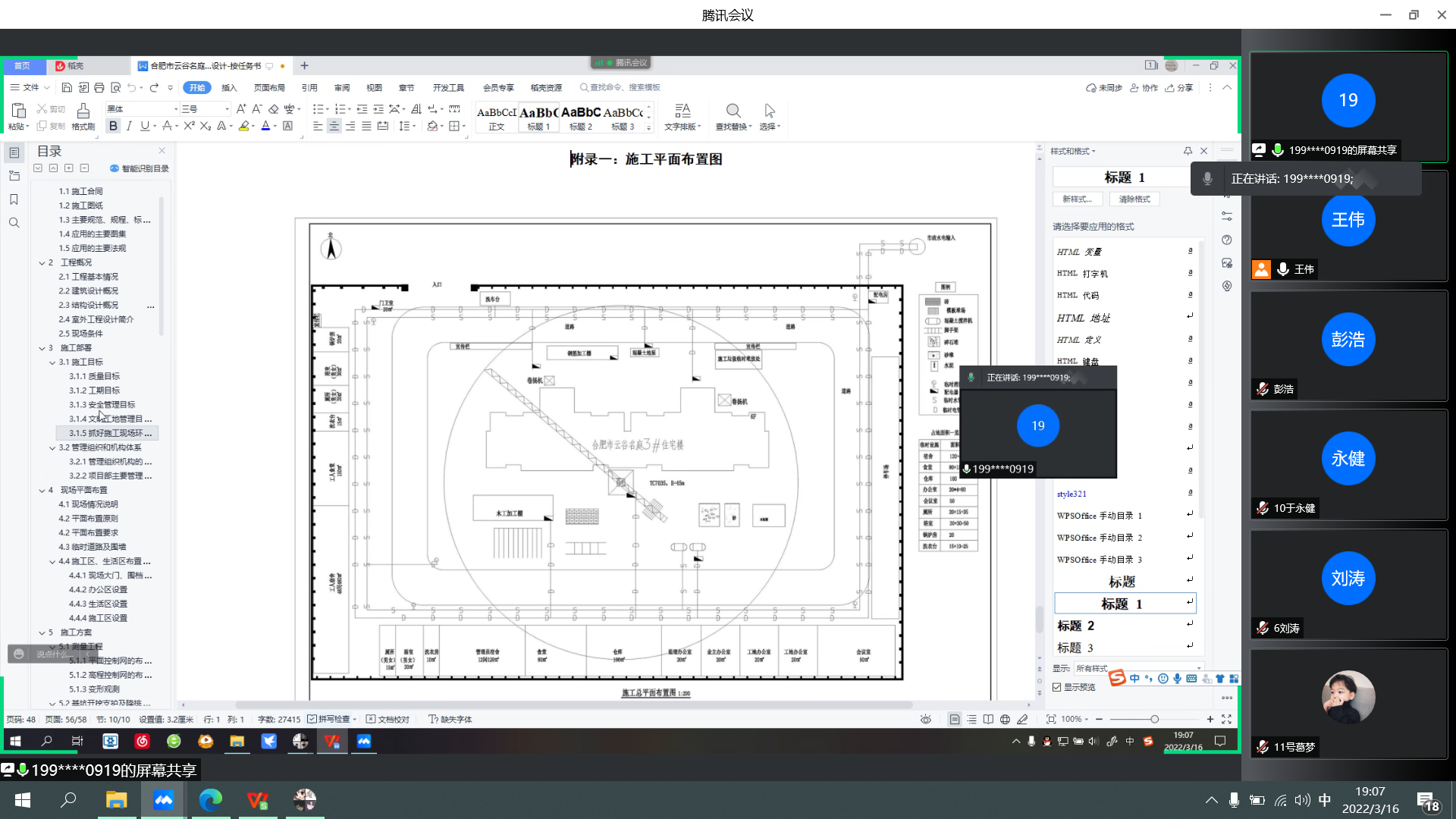Collapse the 4 现场平面布置 outline section
This screenshot has width=1456, height=819.
click(42, 491)
